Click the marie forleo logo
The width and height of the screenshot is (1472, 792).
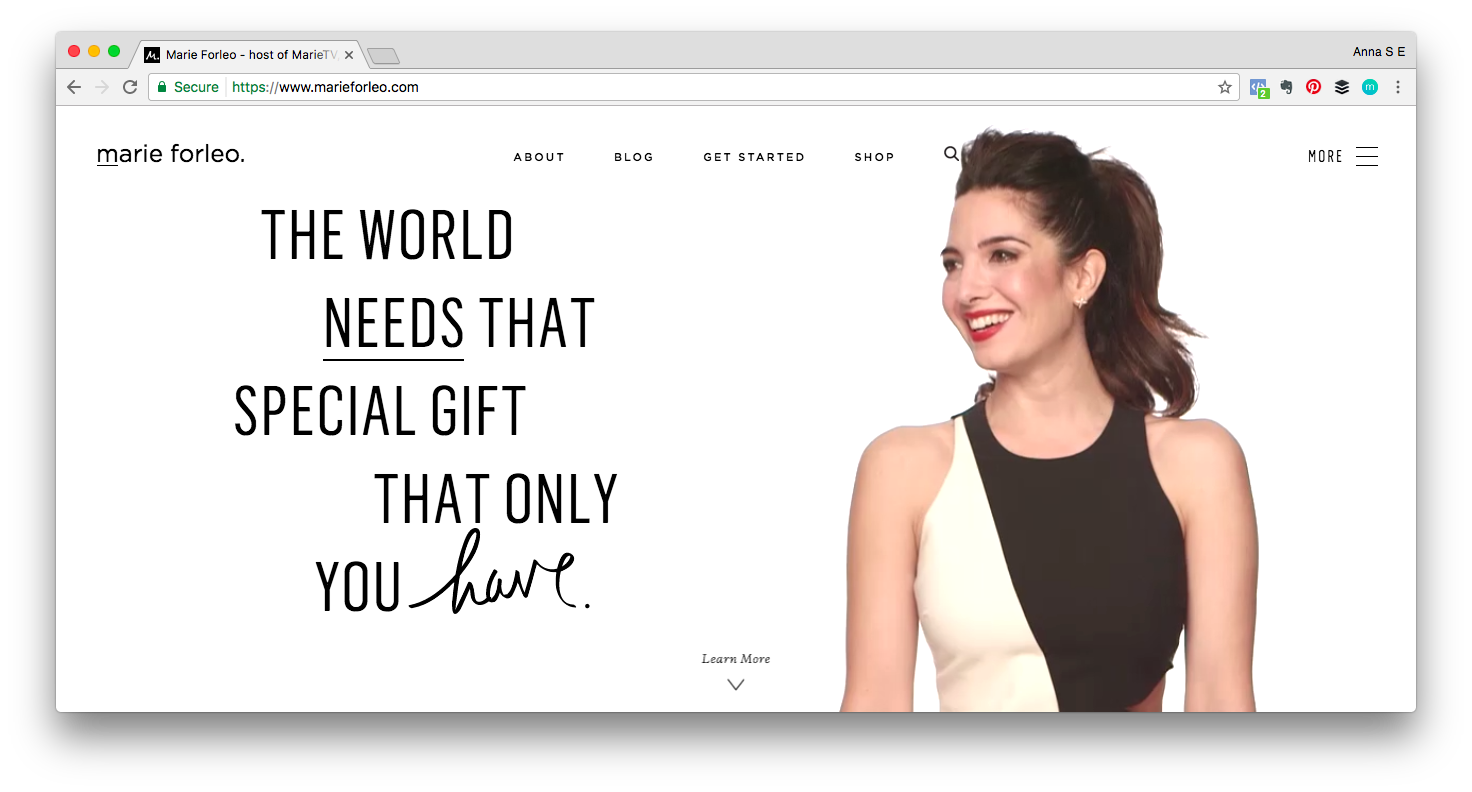(x=171, y=155)
